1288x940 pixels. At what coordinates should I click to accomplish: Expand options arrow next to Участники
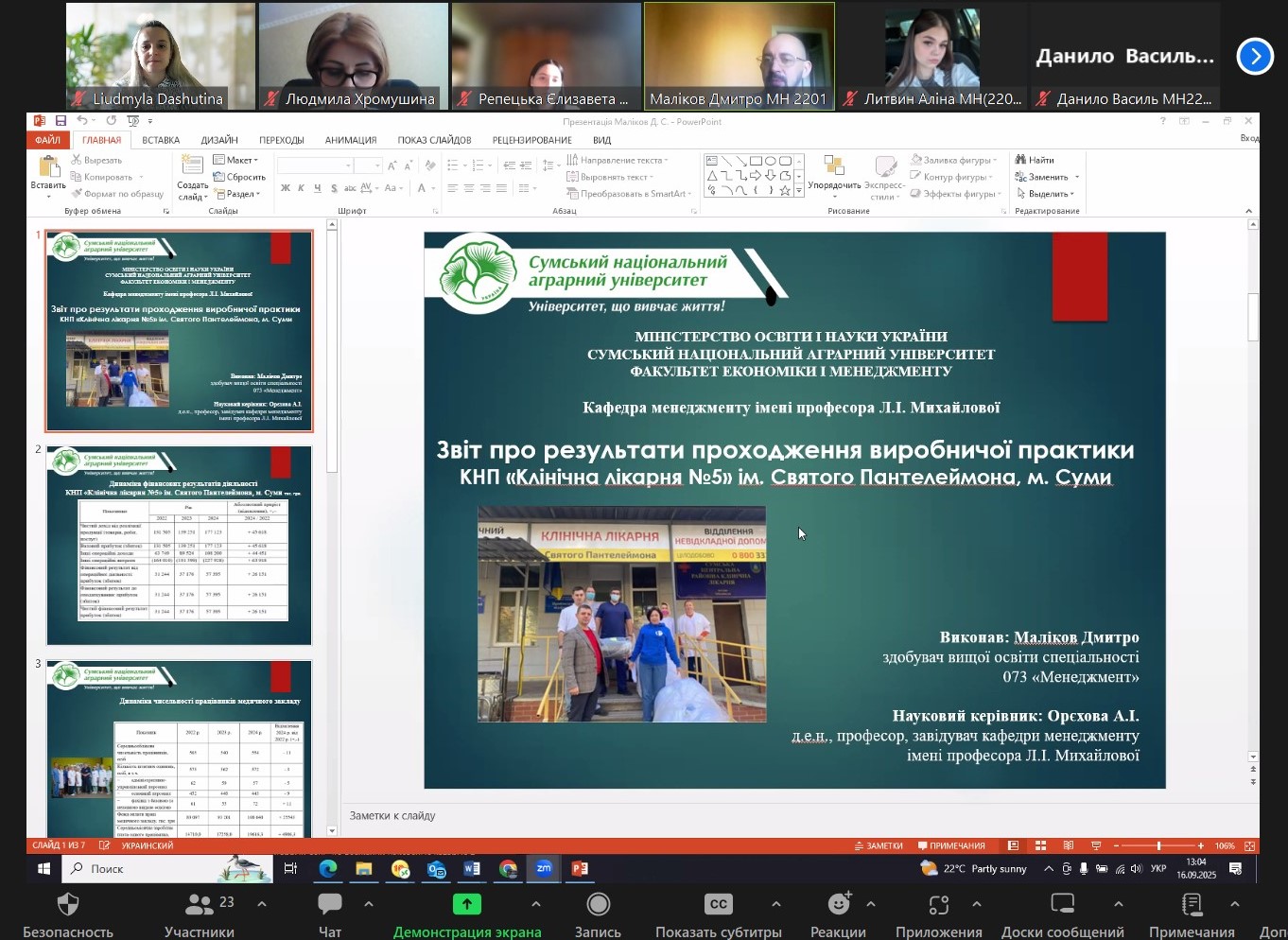pyautogui.click(x=262, y=904)
